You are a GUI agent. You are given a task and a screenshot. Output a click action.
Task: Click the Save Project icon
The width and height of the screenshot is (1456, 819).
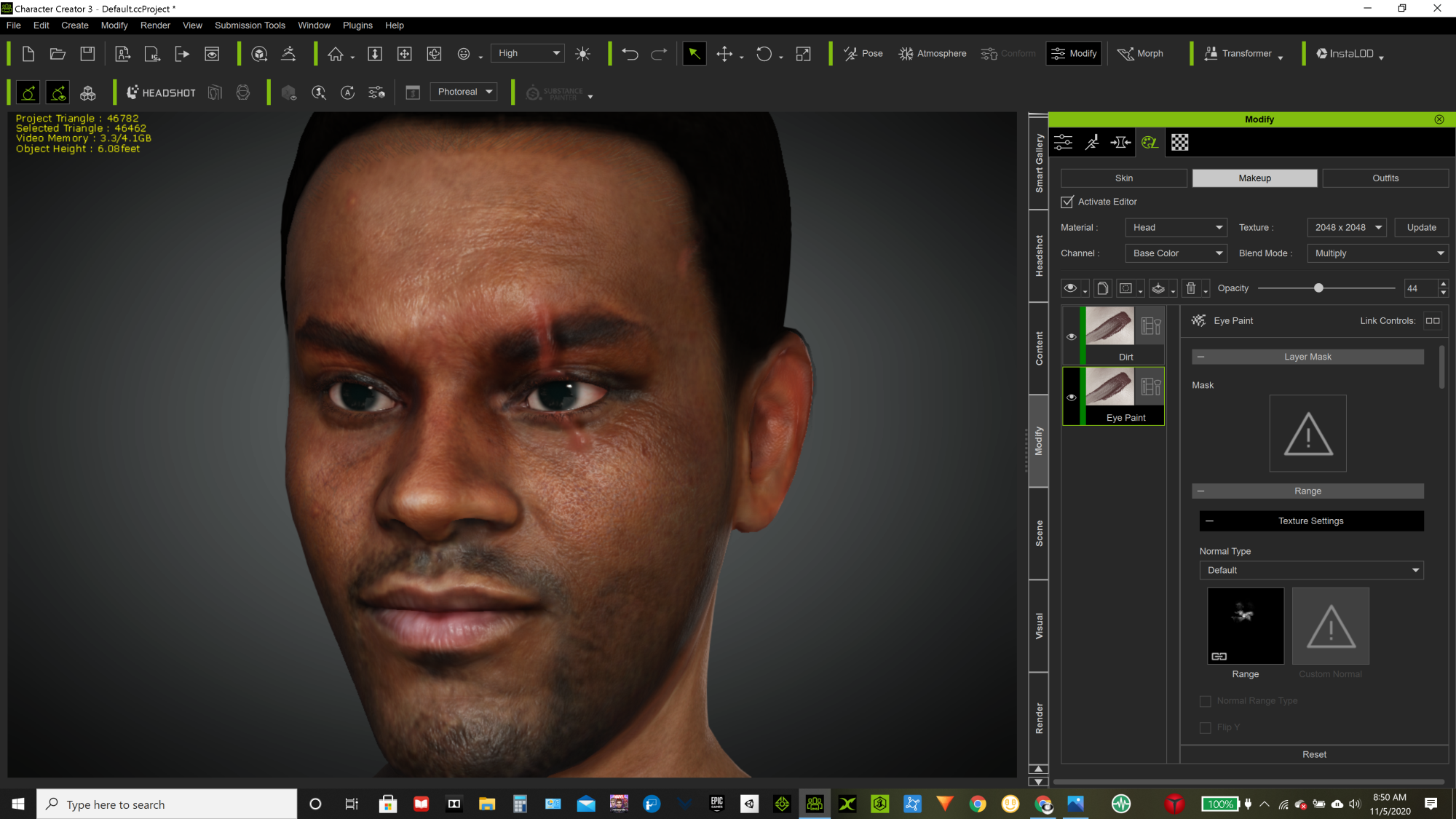87,54
